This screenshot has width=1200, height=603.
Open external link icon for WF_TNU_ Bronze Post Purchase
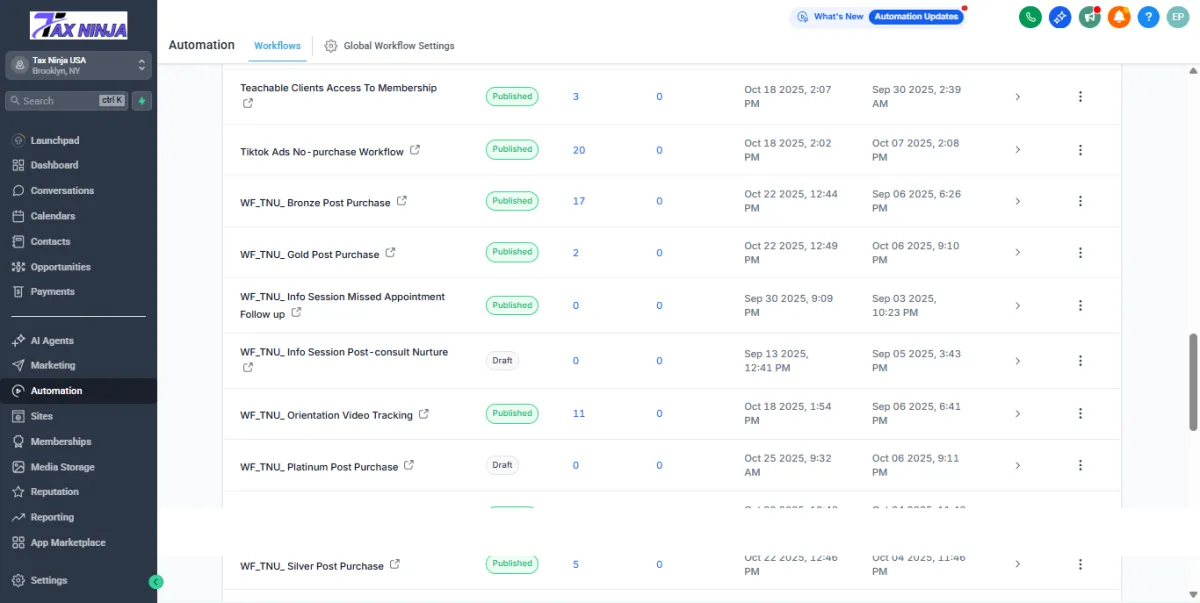[402, 201]
